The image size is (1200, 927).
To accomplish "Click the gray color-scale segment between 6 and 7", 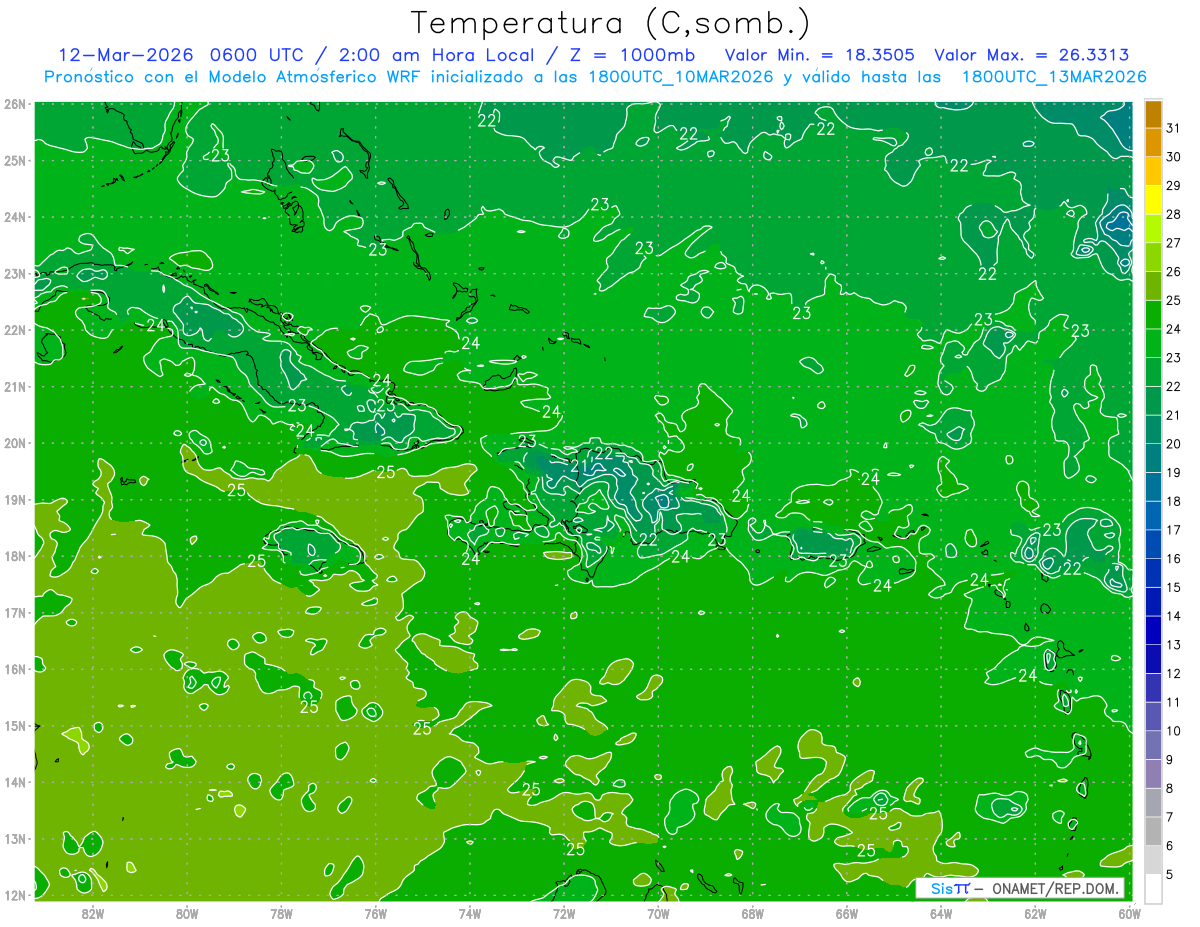I will pyautogui.click(x=1153, y=831).
